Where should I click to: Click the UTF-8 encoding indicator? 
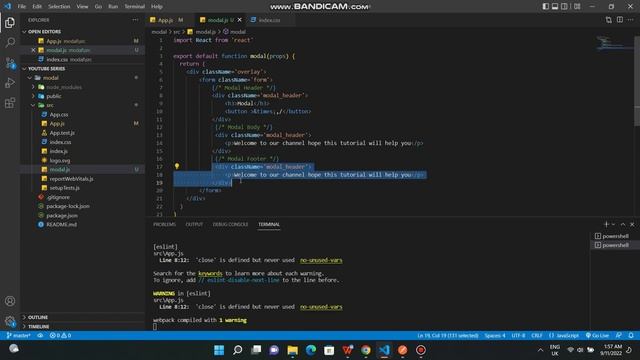518,336
